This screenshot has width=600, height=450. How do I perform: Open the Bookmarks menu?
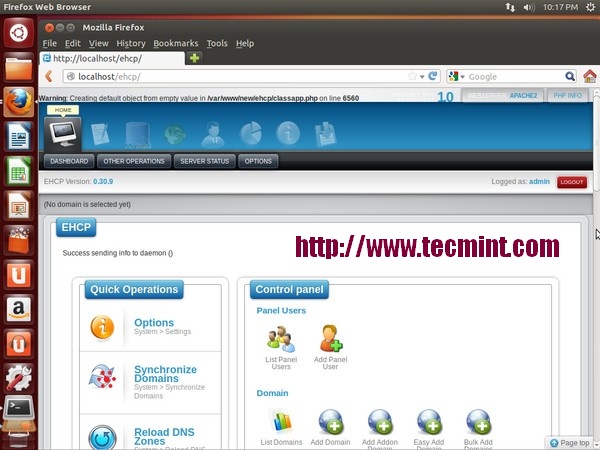tap(176, 43)
